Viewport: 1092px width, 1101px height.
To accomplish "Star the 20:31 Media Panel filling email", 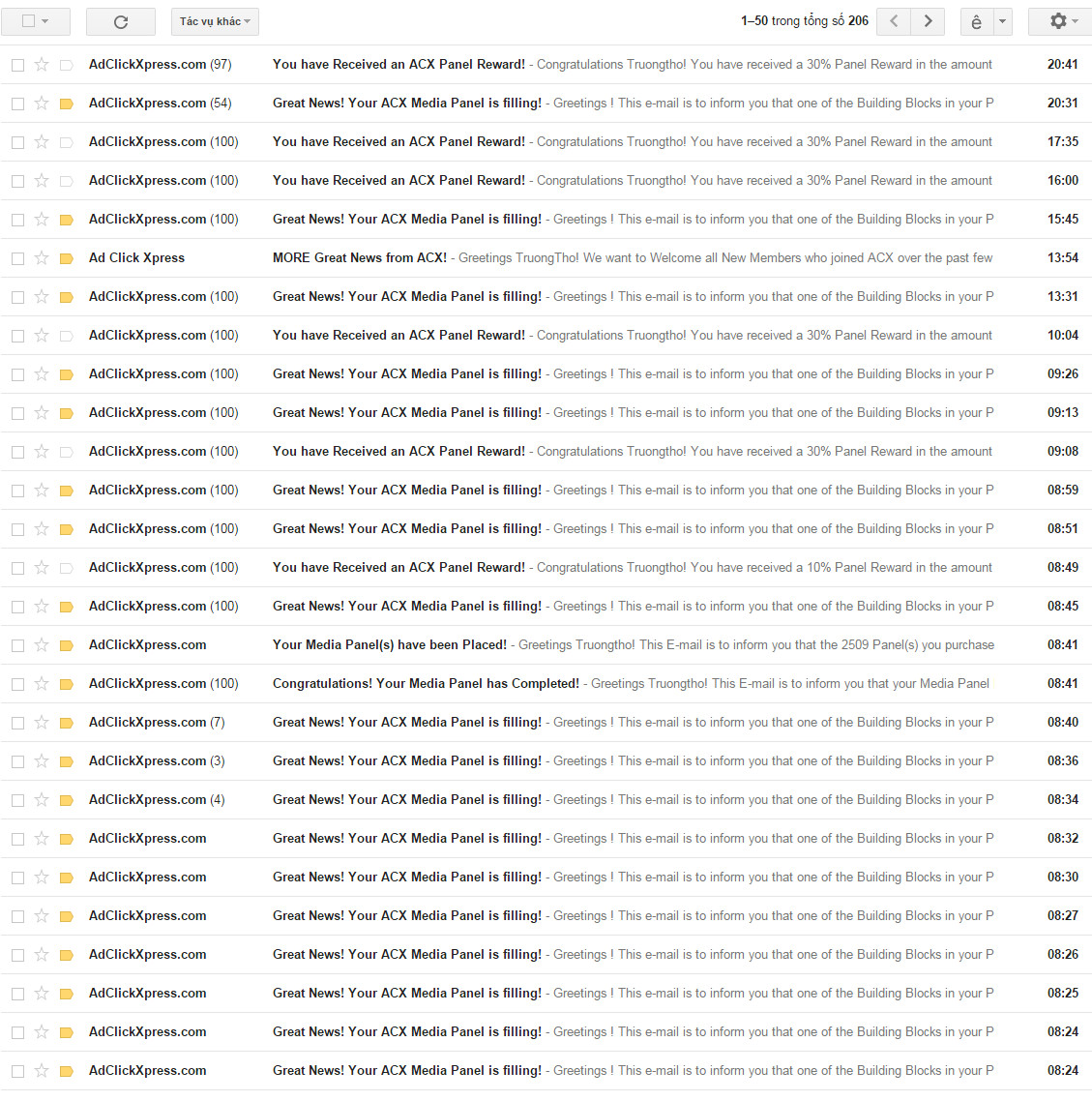I will [x=42, y=104].
